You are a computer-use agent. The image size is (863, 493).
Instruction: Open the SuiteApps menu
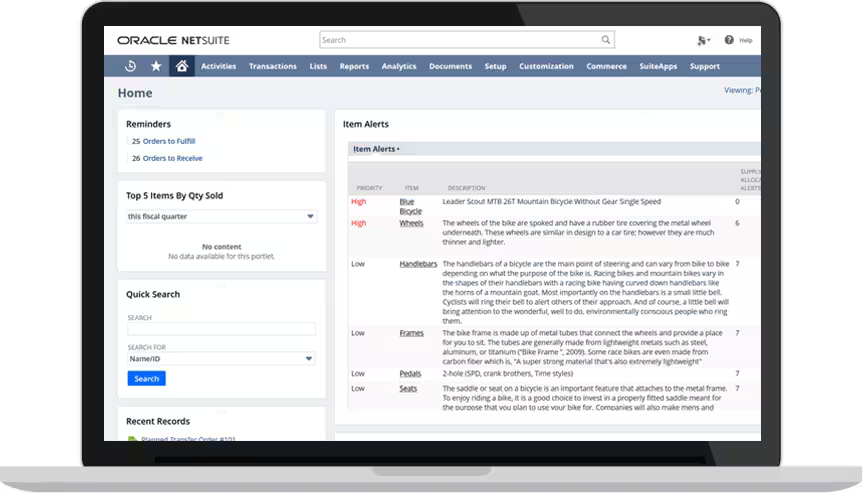pyautogui.click(x=658, y=66)
